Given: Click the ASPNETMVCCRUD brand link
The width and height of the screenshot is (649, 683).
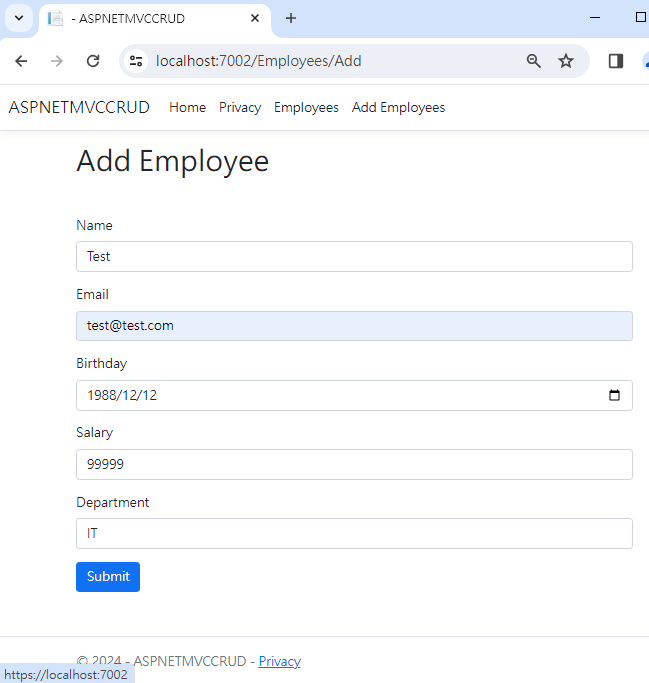Looking at the screenshot, I should pyautogui.click(x=79, y=107).
